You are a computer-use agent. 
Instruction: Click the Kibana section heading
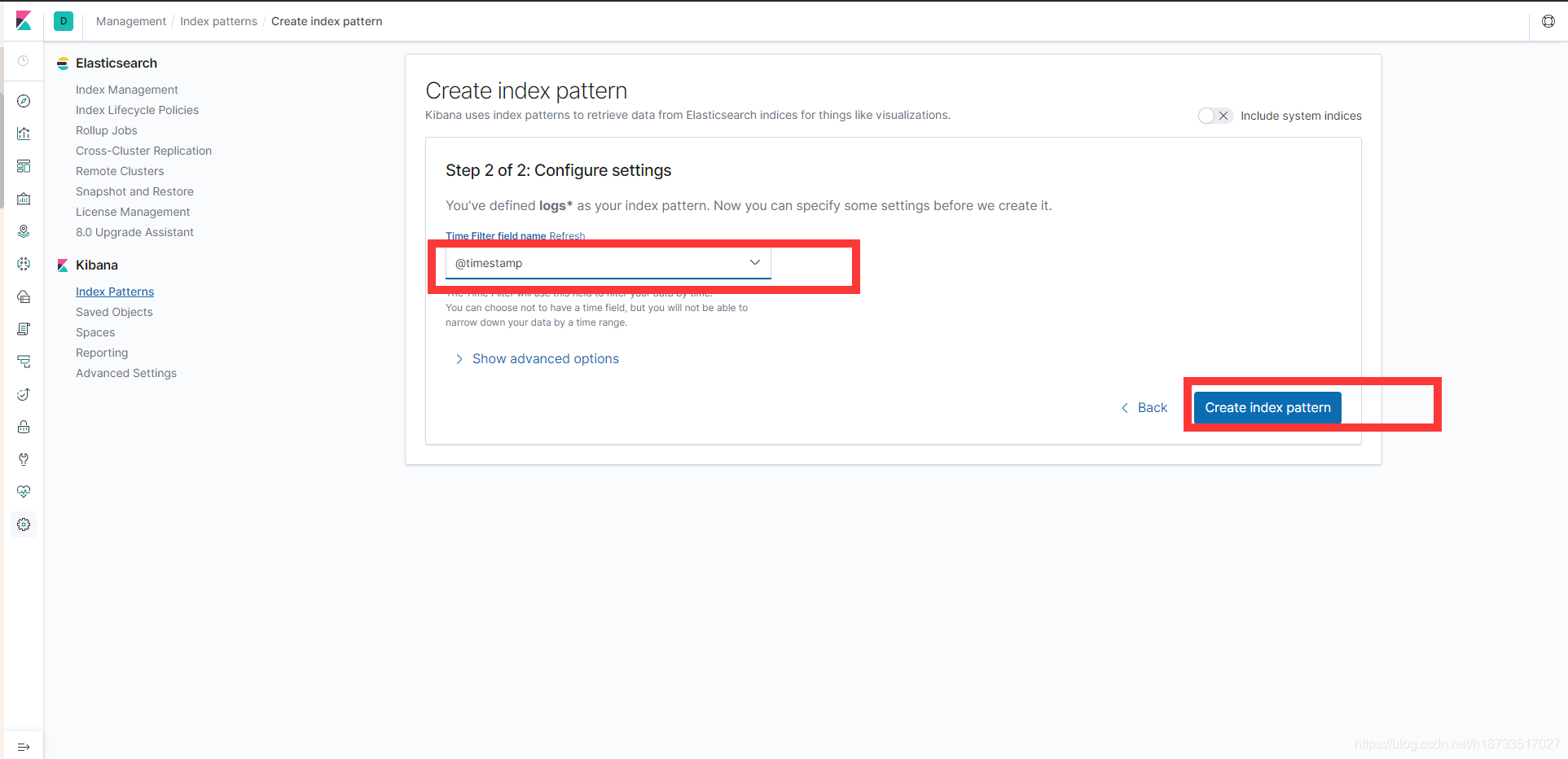(x=97, y=265)
